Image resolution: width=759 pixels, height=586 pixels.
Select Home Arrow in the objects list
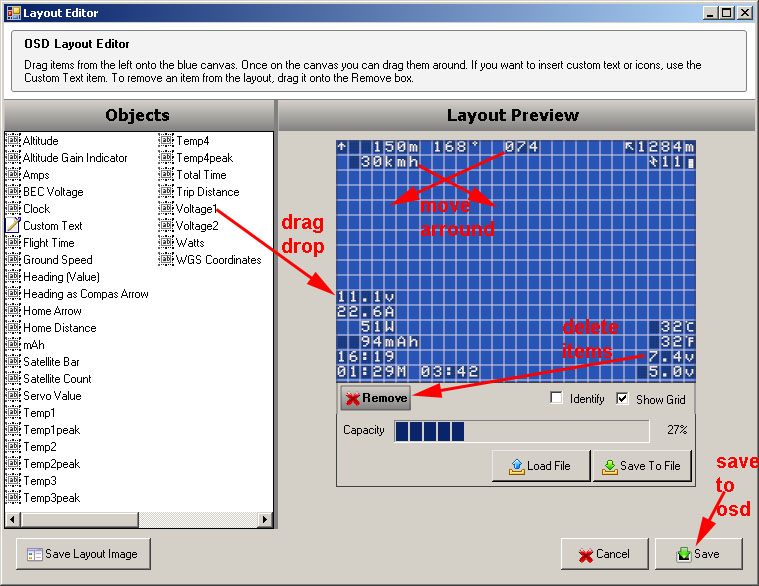coord(52,311)
